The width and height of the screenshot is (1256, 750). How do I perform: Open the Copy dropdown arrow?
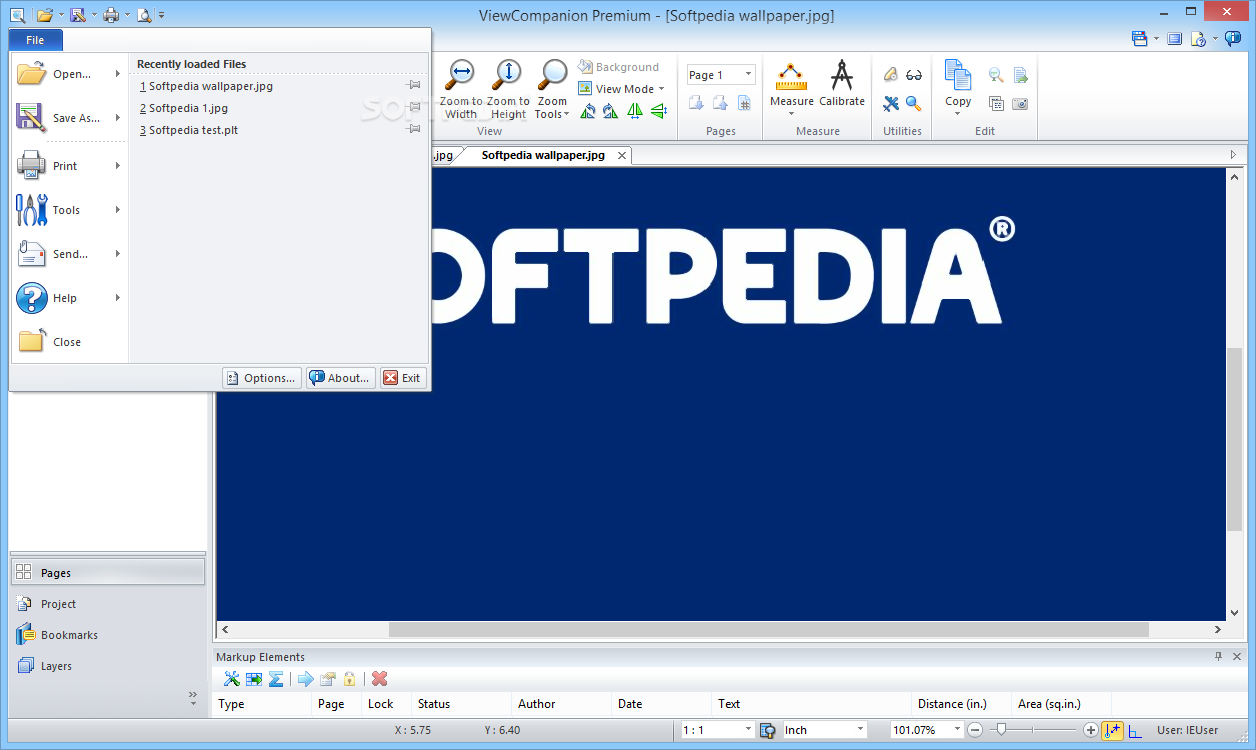click(958, 113)
